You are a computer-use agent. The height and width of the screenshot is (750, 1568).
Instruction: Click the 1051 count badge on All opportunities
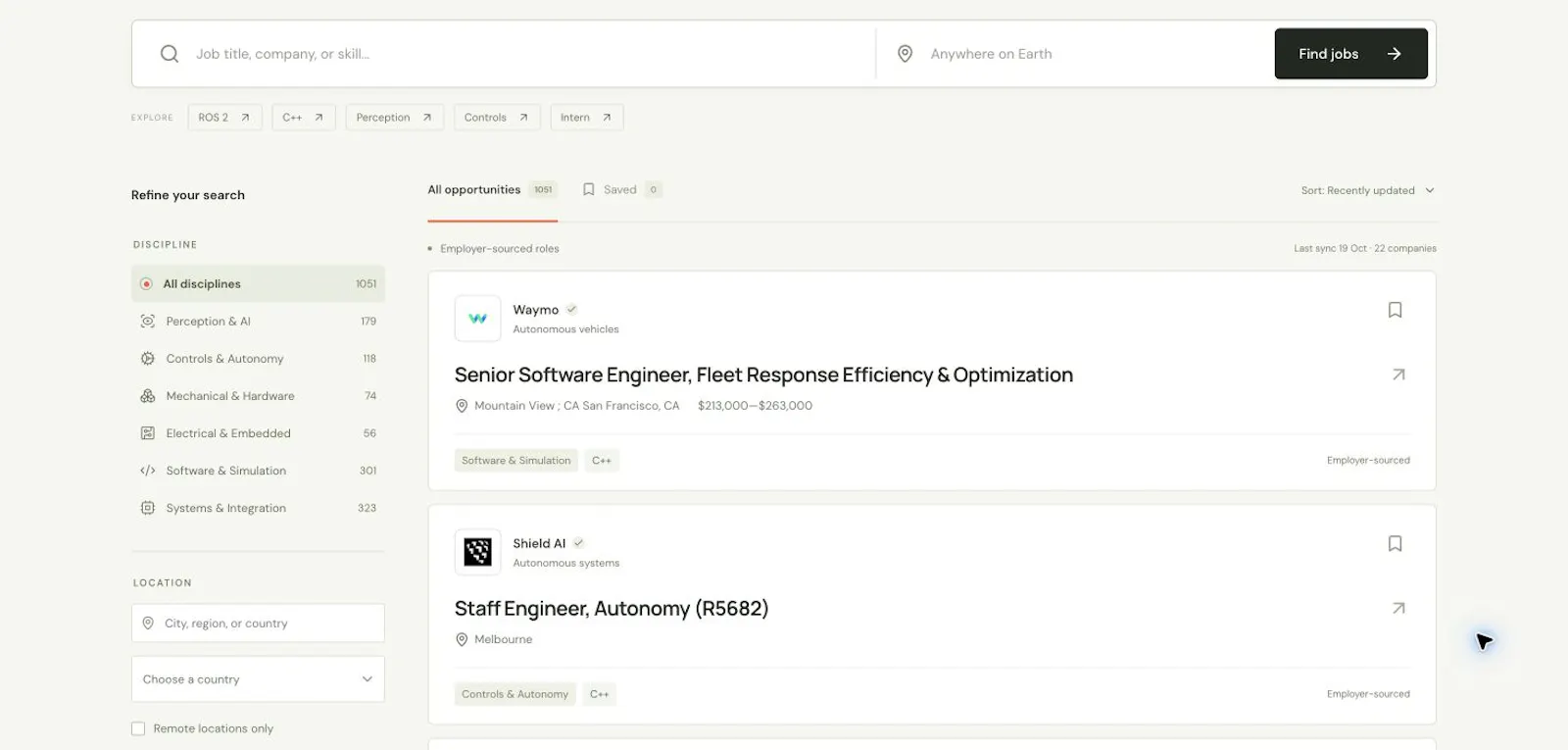pos(543,190)
